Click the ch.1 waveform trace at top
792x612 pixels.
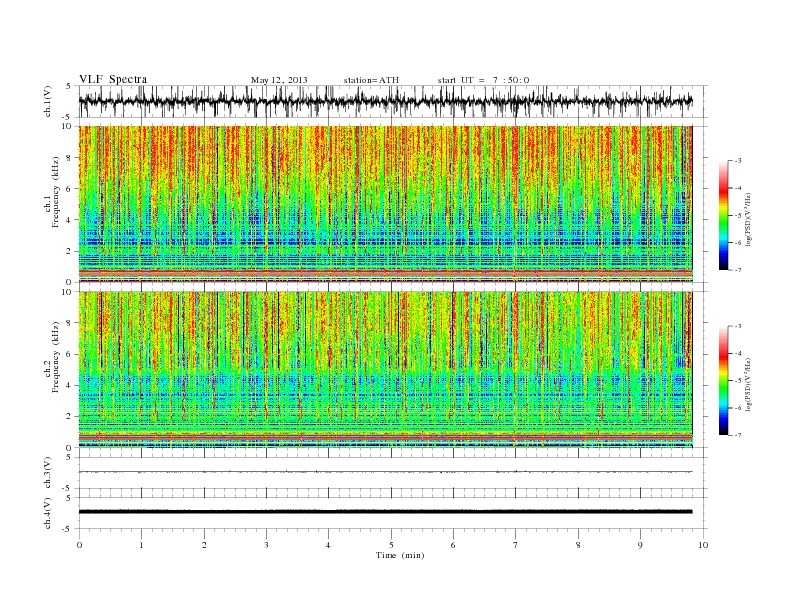(x=385, y=101)
